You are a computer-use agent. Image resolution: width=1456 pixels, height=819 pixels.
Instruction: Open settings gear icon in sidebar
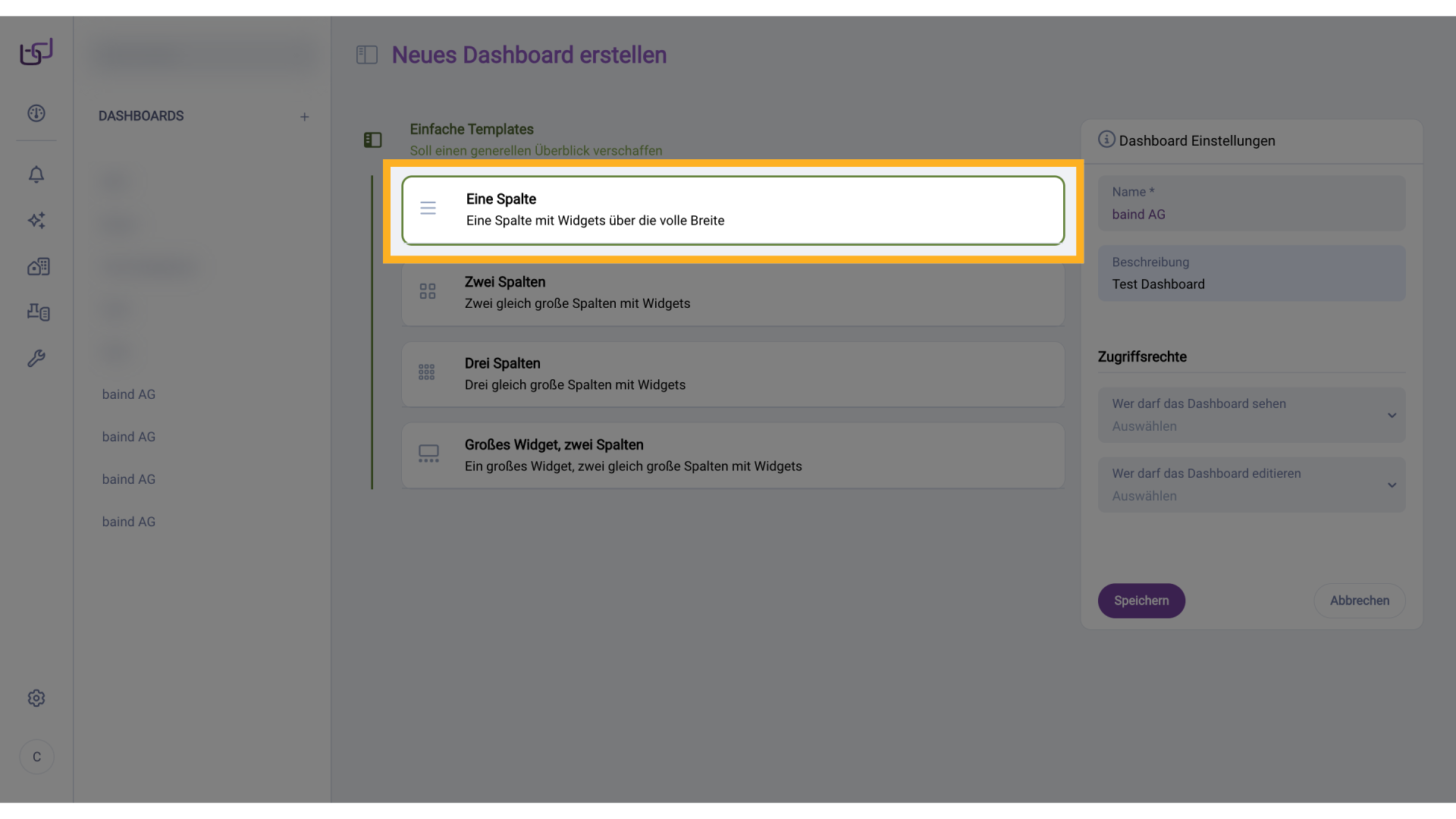(36, 698)
